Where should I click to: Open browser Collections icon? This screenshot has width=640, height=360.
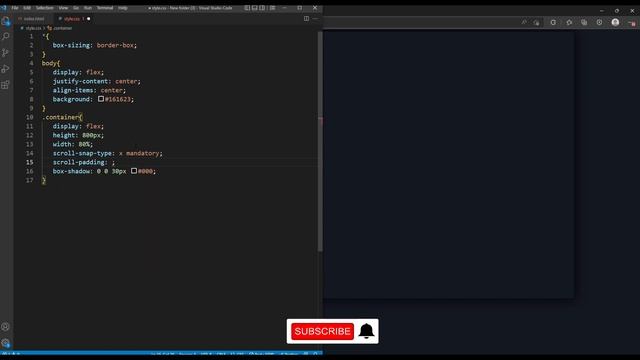pos(584,22)
